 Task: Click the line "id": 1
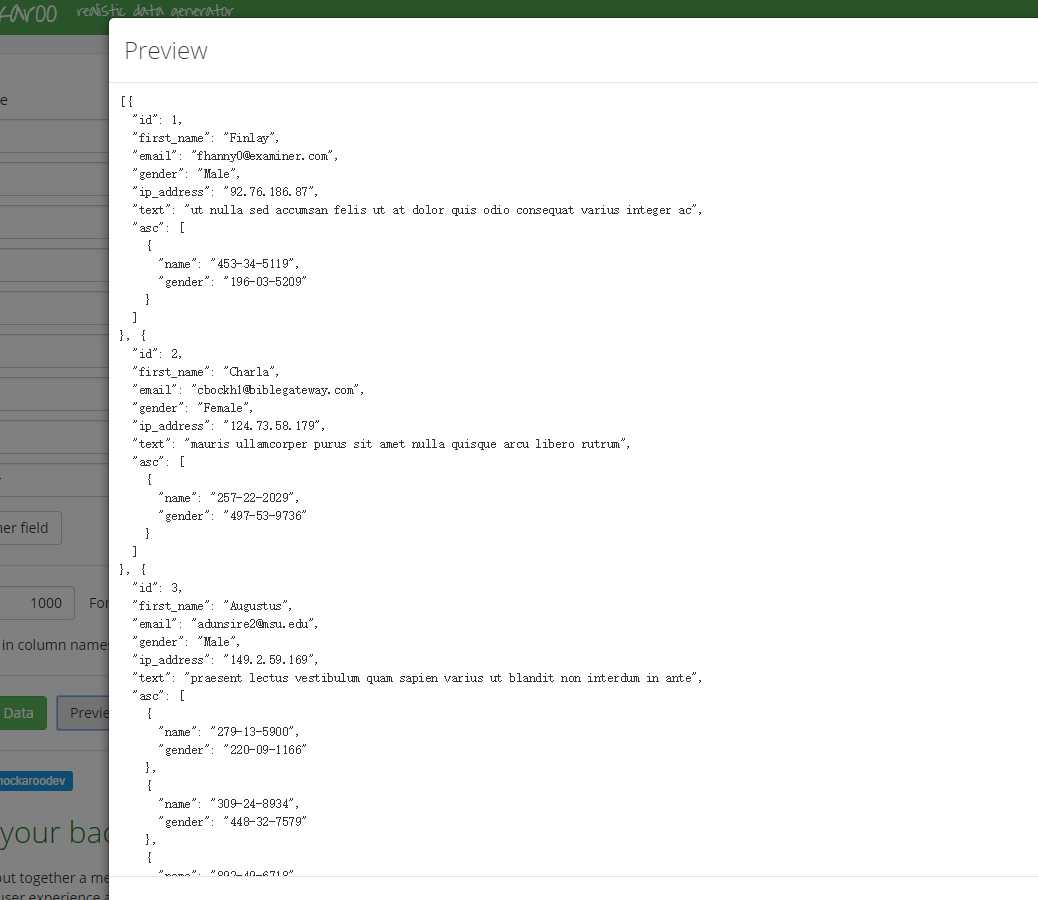tap(157, 120)
